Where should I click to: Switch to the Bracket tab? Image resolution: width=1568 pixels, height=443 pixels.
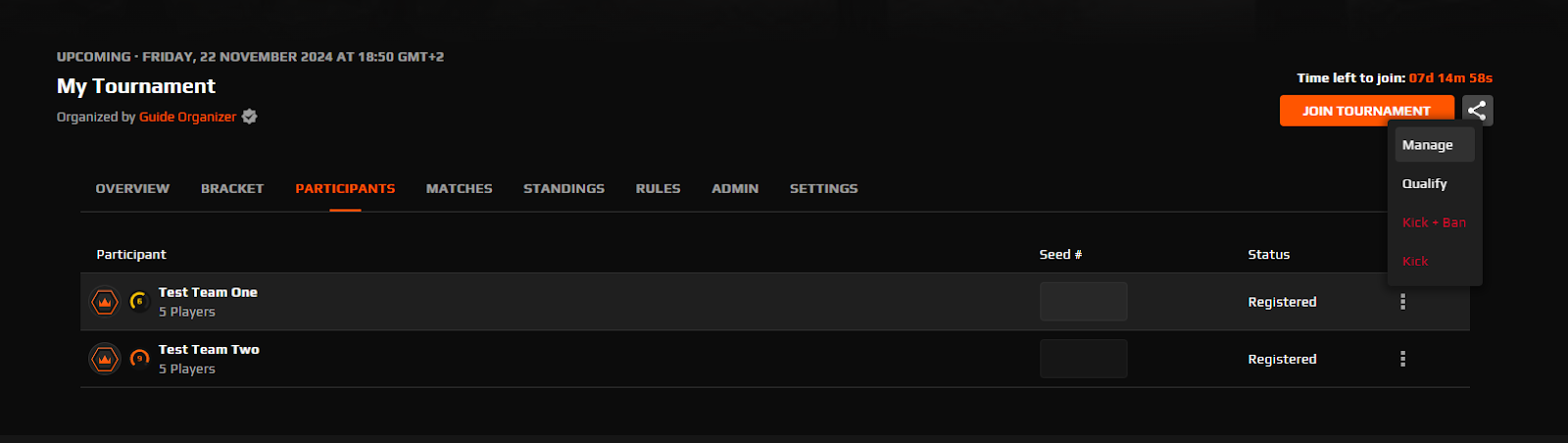point(232,188)
